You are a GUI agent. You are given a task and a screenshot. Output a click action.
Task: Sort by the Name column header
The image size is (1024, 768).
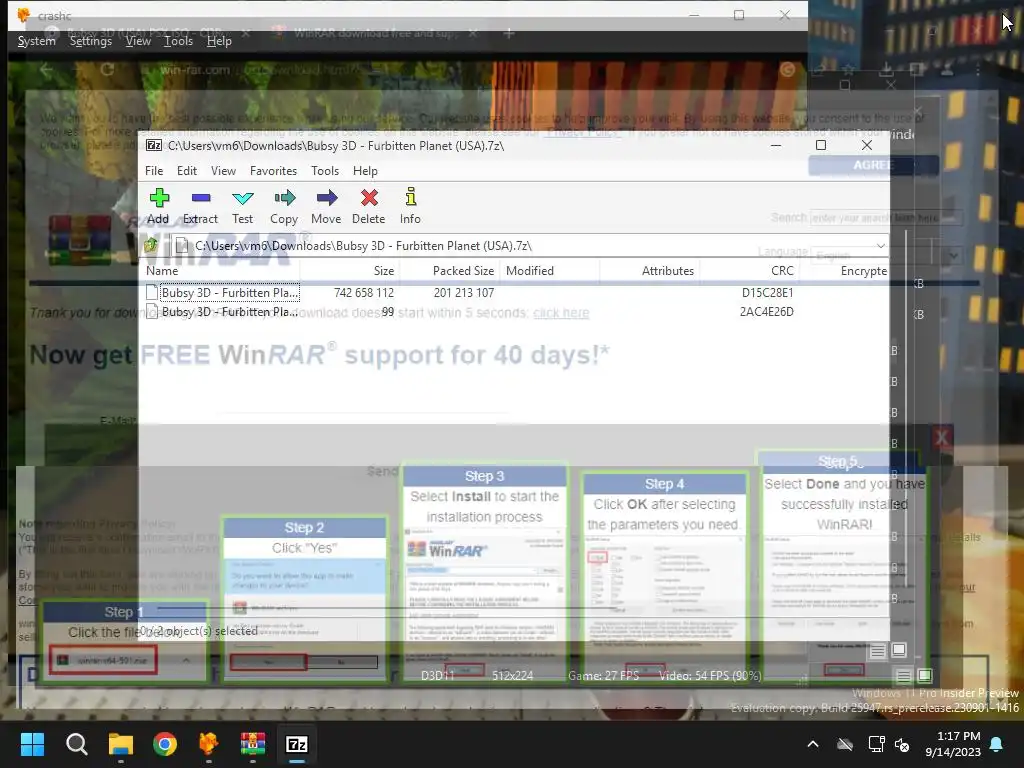(221, 270)
